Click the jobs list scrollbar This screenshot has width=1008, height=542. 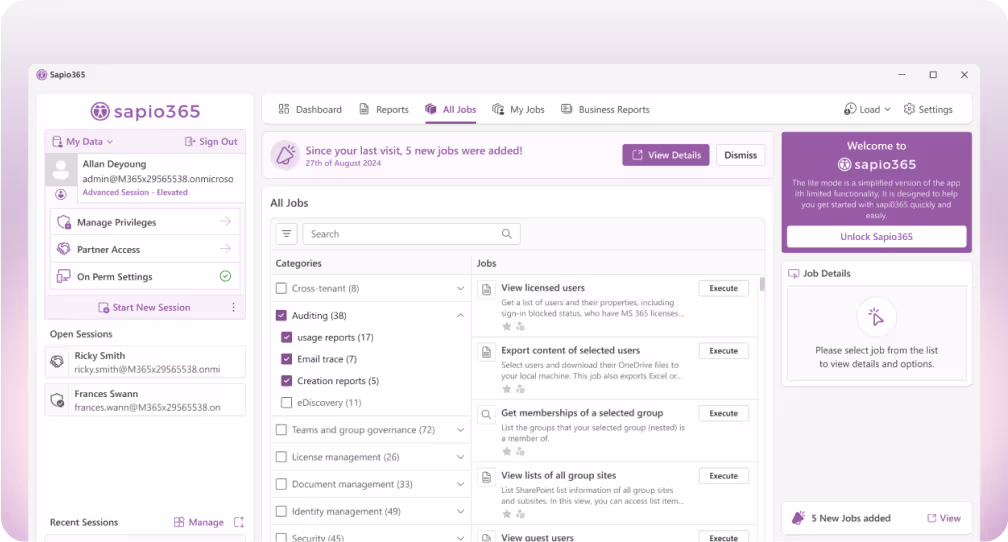pyautogui.click(x=762, y=284)
